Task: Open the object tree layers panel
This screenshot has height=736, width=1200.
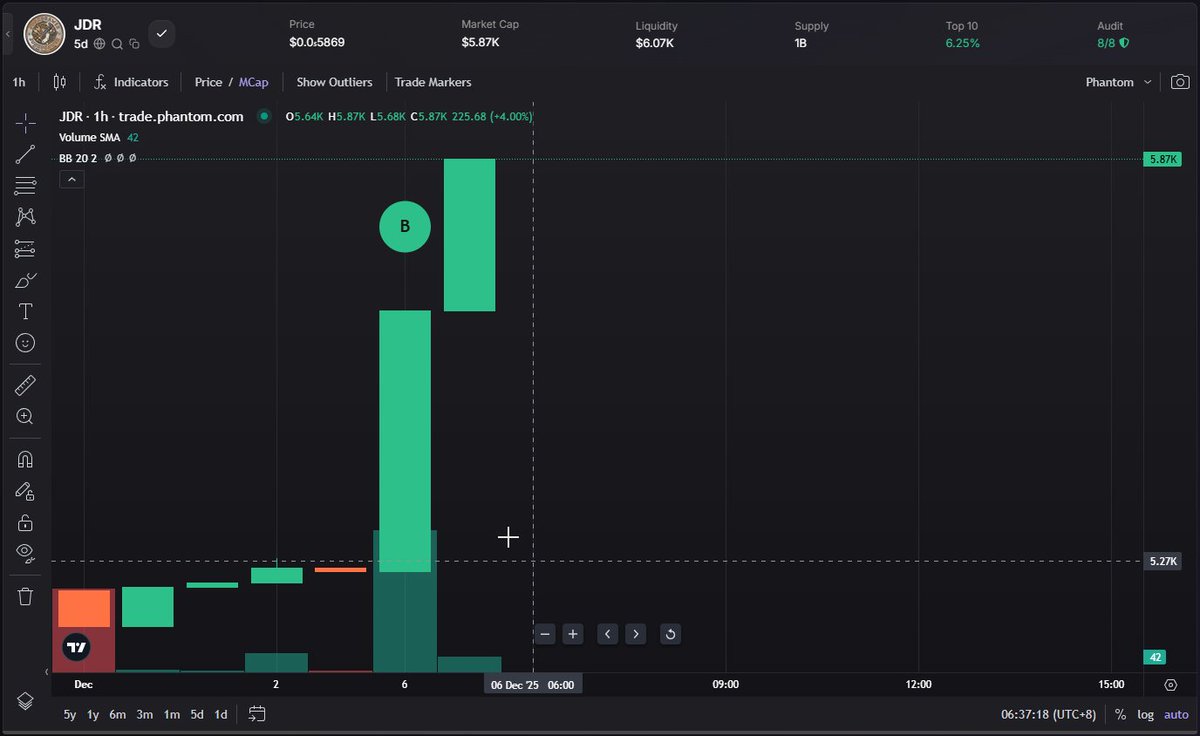Action: point(25,701)
